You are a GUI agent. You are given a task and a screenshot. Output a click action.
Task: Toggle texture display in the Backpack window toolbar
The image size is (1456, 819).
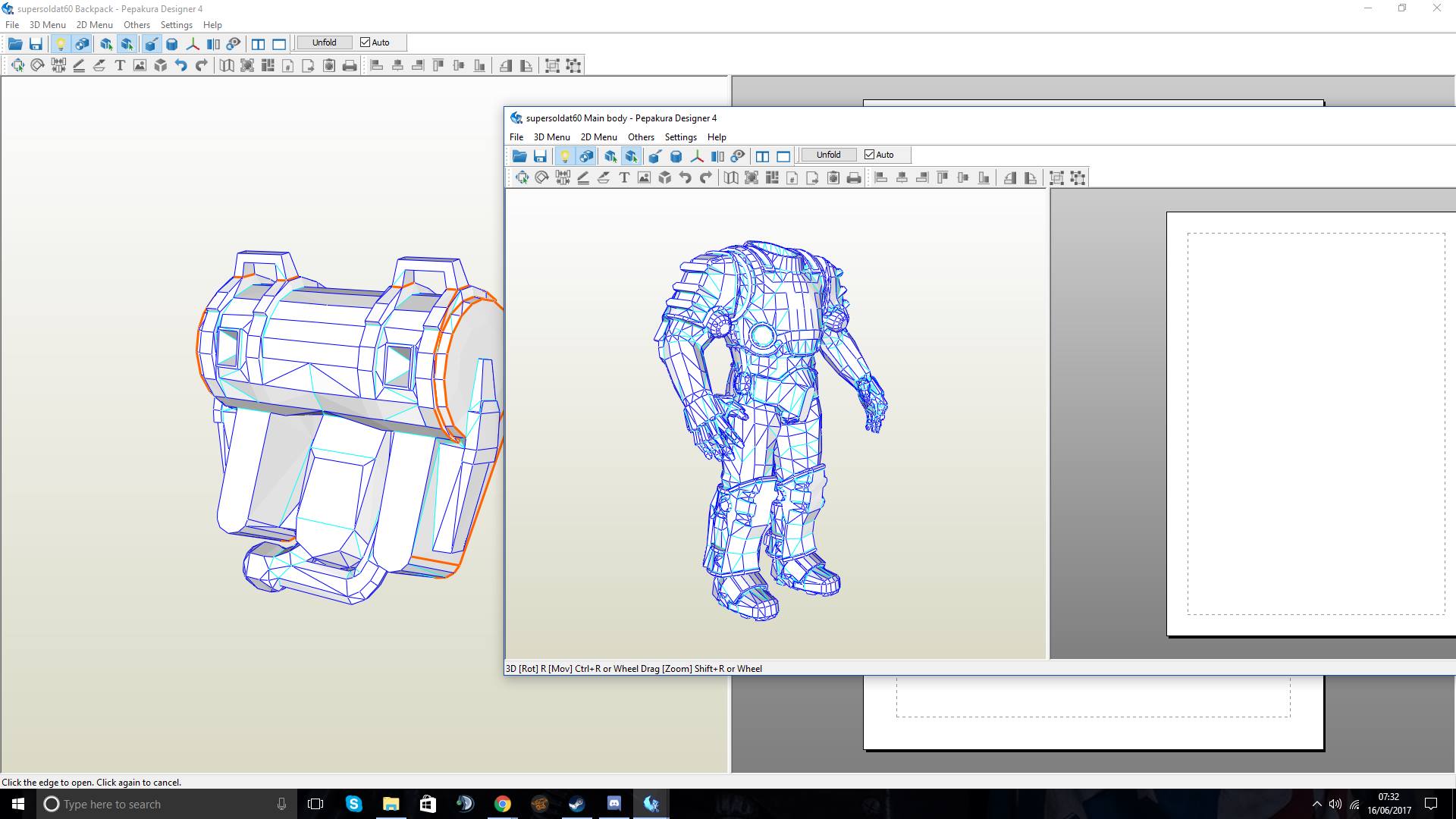click(x=82, y=43)
